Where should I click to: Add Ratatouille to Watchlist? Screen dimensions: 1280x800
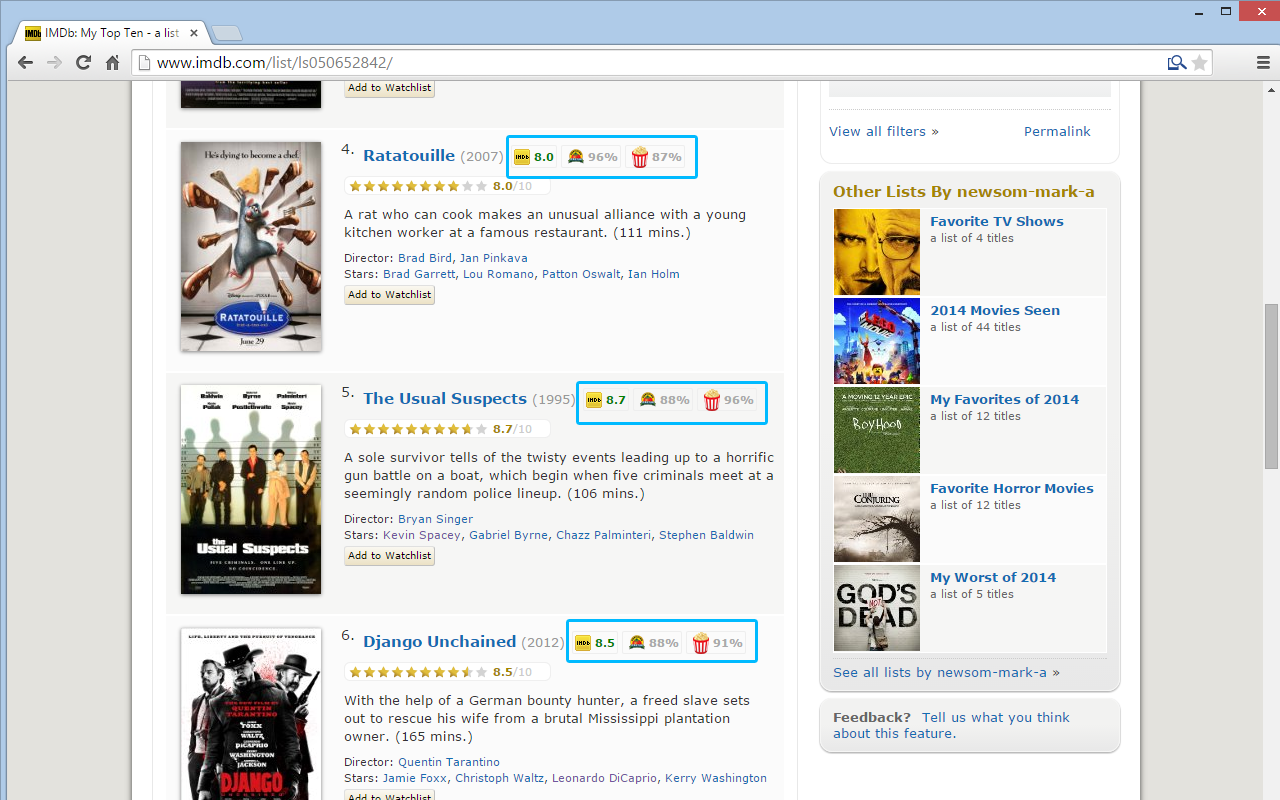pyautogui.click(x=390, y=295)
